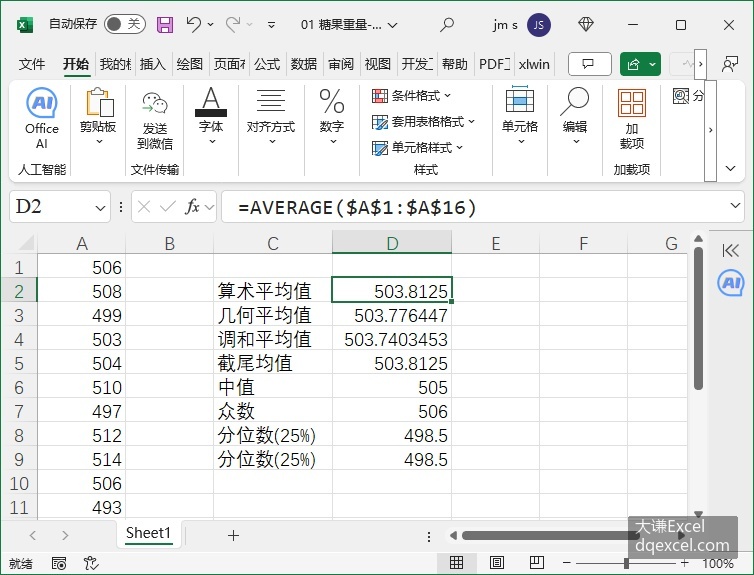Open Format as Table (套用表格格式) dropdown
Image resolution: width=754 pixels, height=575 pixels.
click(x=423, y=122)
